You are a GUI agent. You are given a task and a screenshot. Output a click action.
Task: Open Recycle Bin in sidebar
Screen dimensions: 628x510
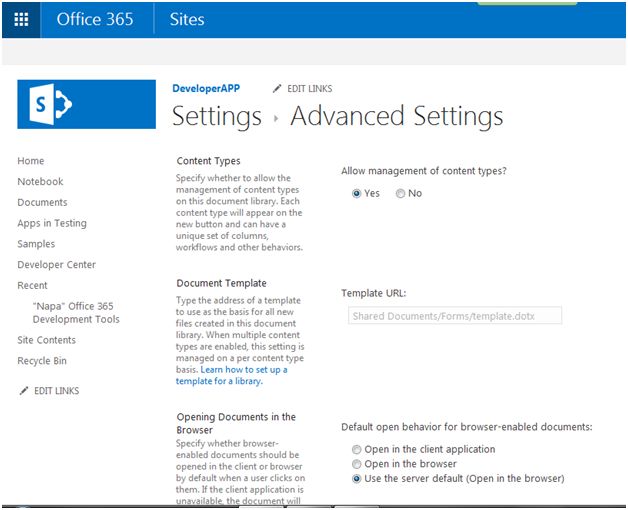pos(42,361)
